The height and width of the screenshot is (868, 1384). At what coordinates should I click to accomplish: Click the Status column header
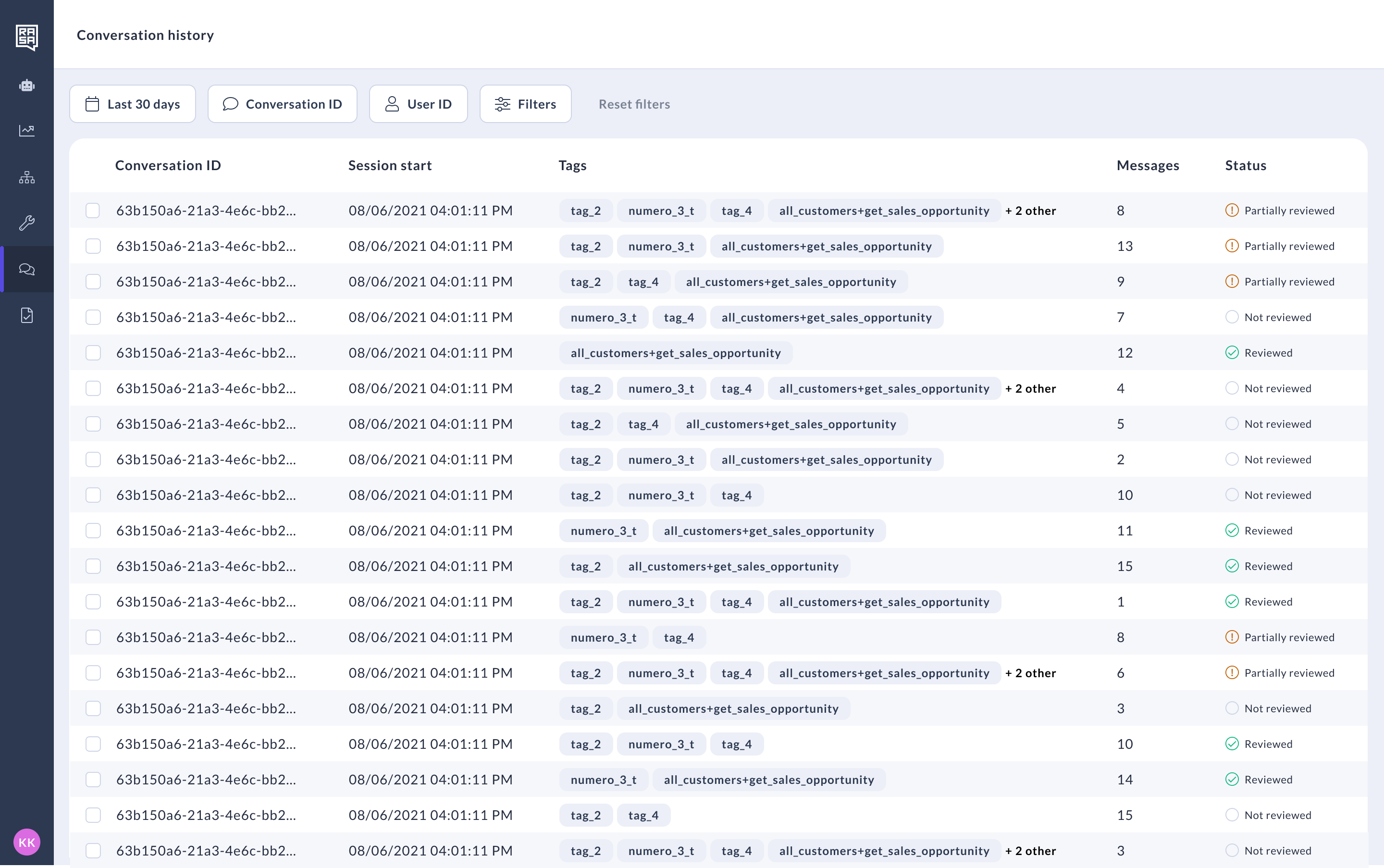(1245, 165)
